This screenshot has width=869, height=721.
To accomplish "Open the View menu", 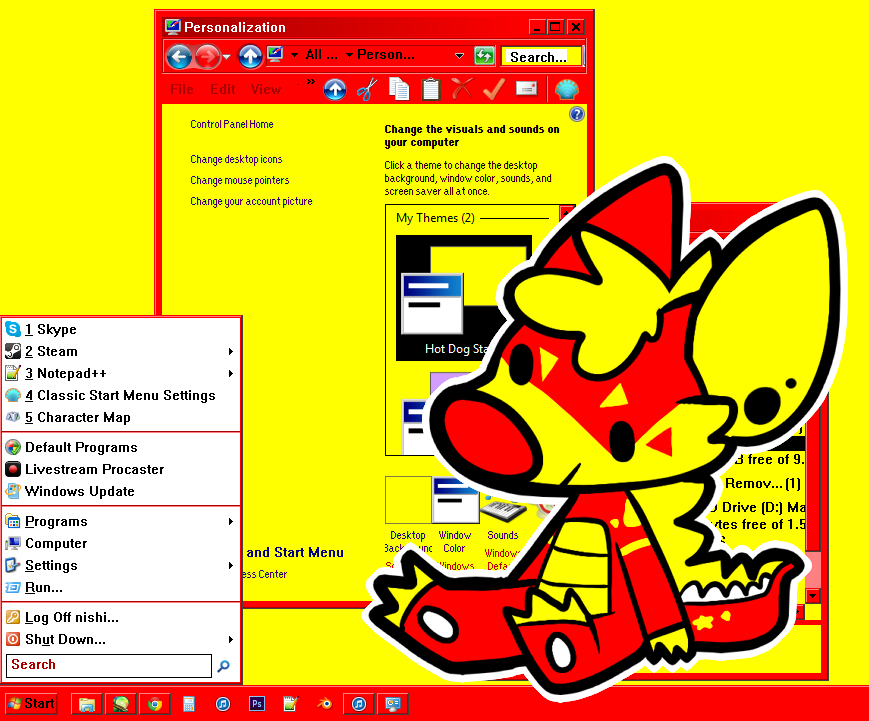I will (265, 89).
